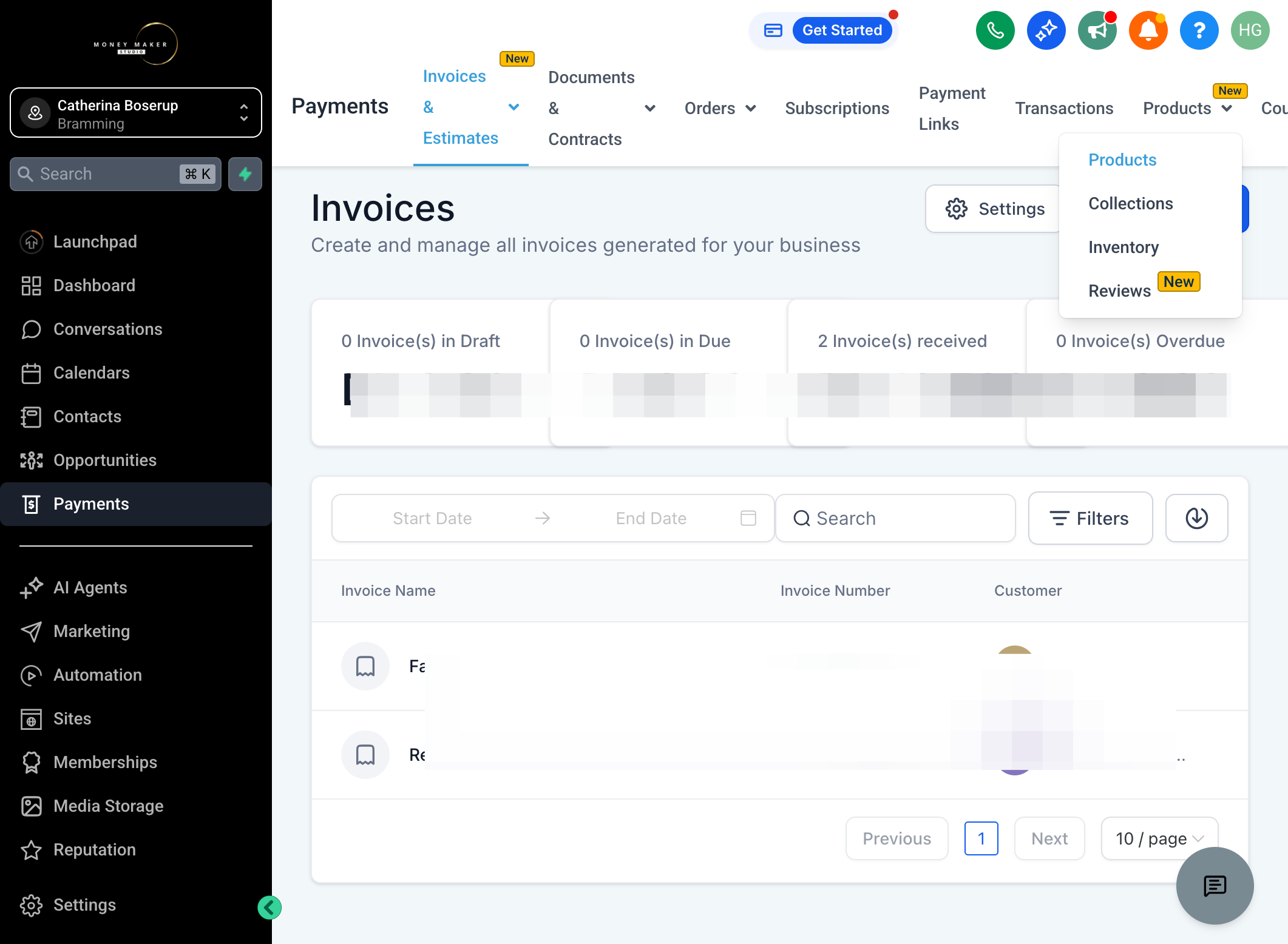Image resolution: width=1288 pixels, height=944 pixels.
Task: Open the Filters button
Action: 1090,518
